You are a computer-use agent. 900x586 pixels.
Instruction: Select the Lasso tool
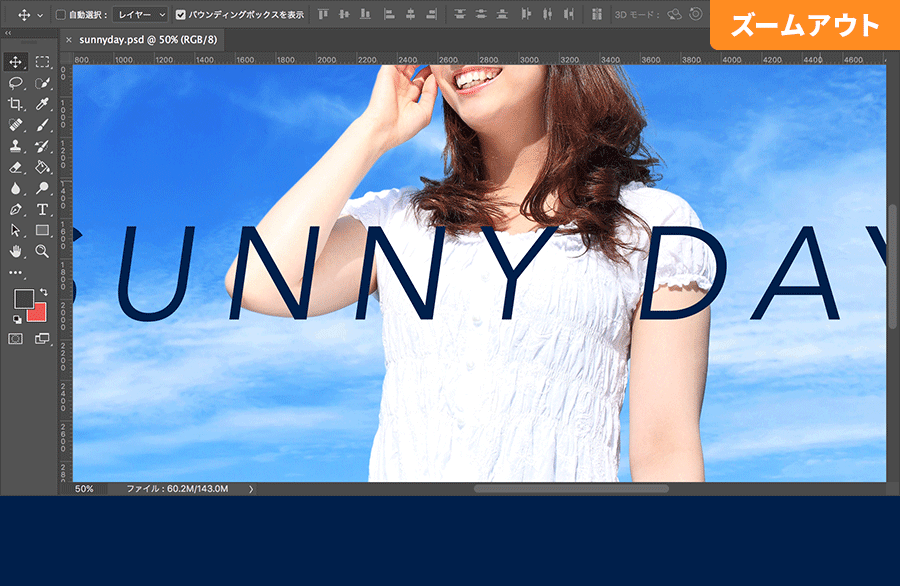(x=16, y=83)
